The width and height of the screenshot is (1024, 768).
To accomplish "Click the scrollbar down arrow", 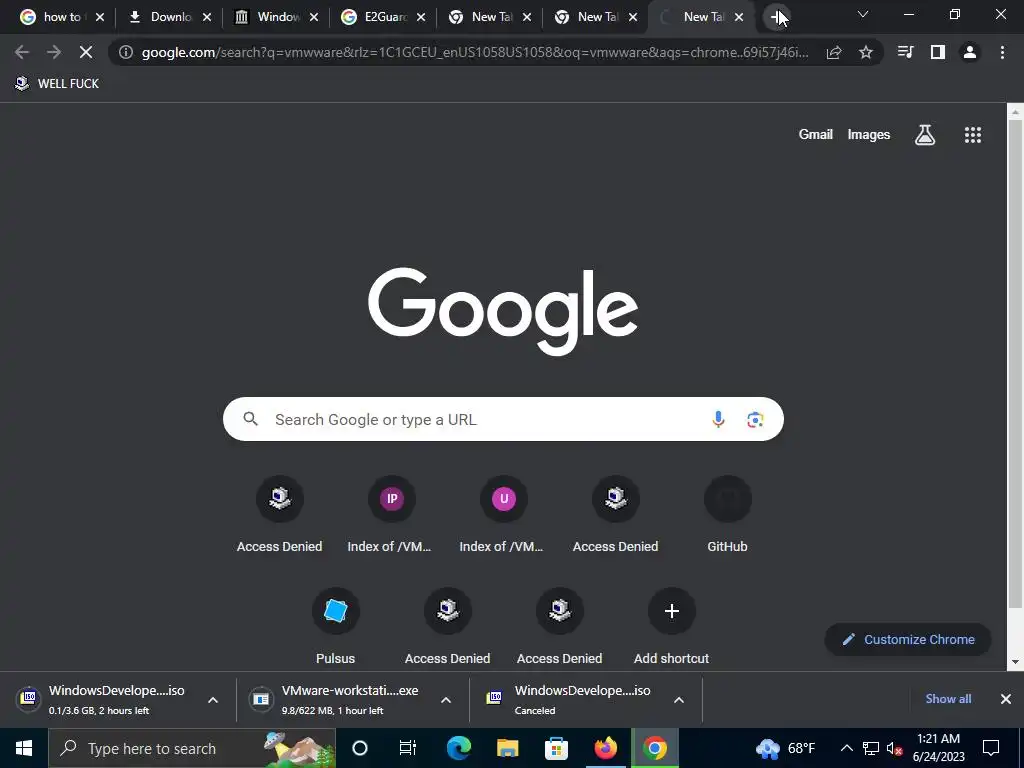I will click(1015, 662).
